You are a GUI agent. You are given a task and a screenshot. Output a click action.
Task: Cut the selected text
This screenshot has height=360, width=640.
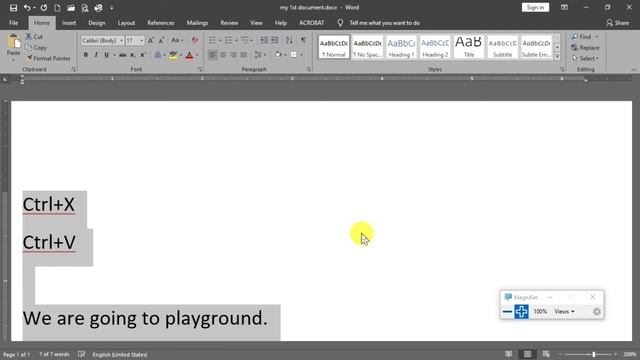tap(34, 37)
